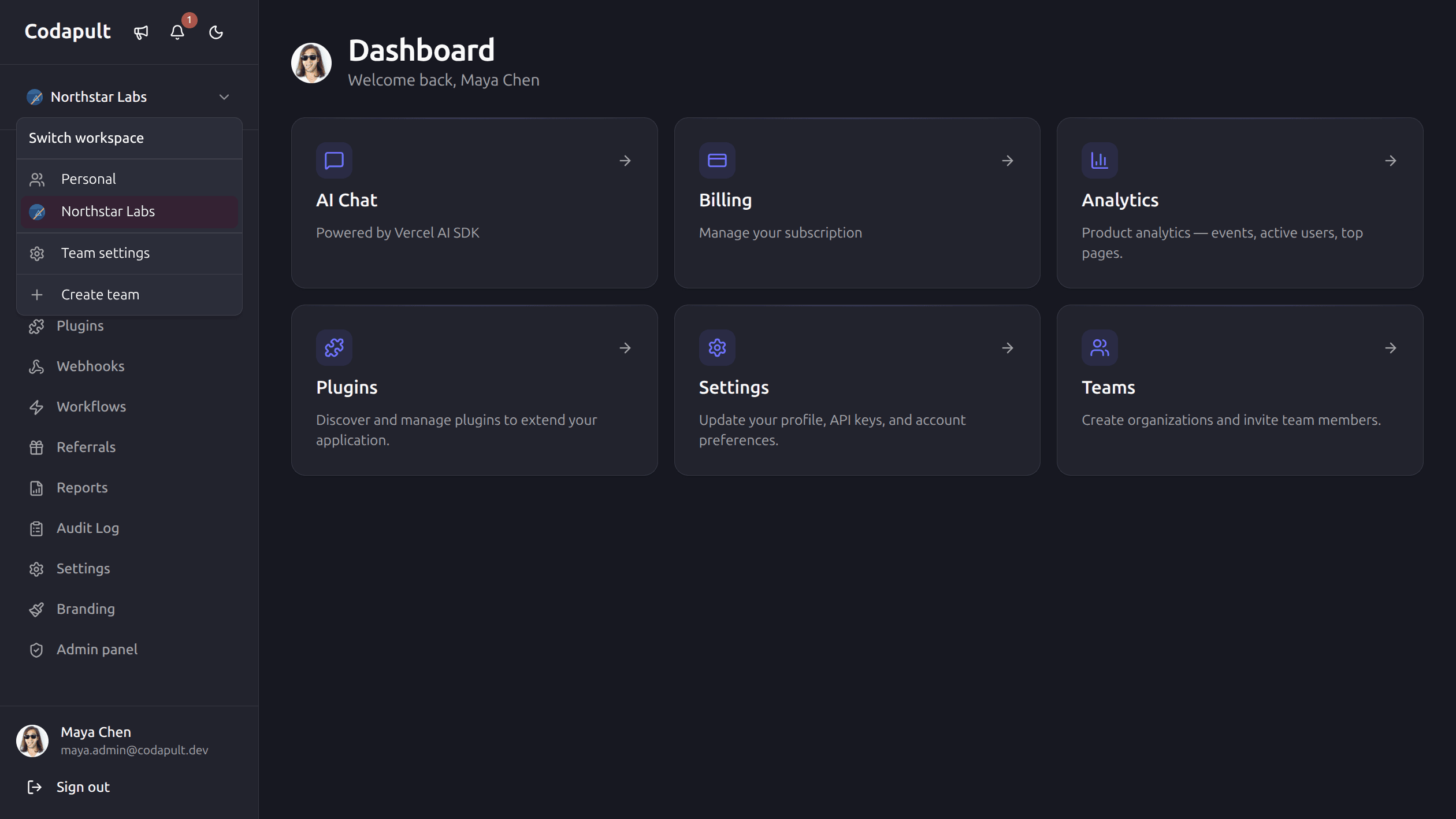Open Branding in the sidebar

coord(129,609)
